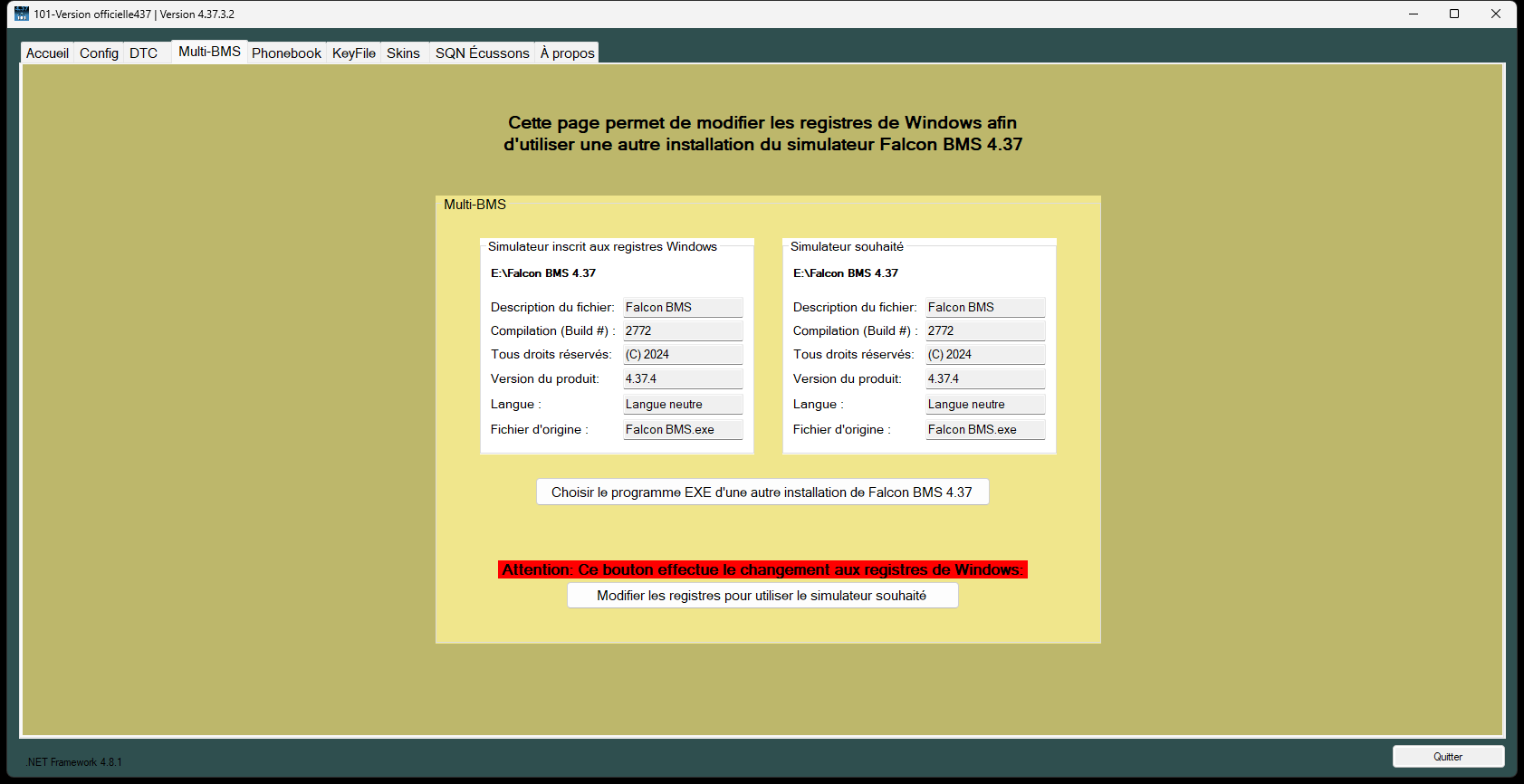Click registered simulator Compilation build field
1524x784 pixels.
coord(684,330)
